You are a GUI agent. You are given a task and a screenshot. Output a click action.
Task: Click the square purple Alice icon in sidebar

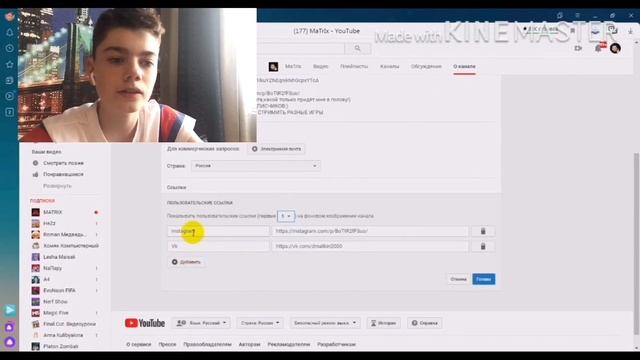(10, 327)
